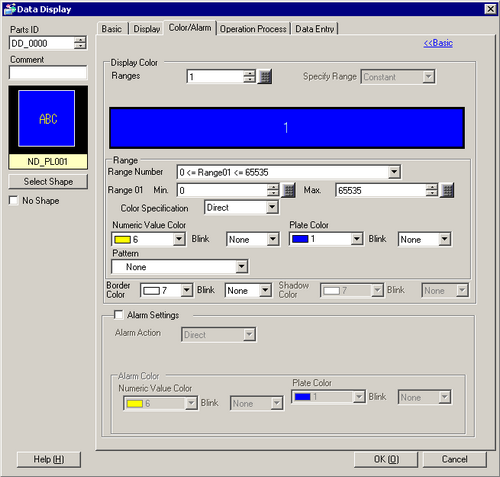Screen dimensions: 500x477
Task: Click the Min. value input field
Action: pyautogui.click(x=222, y=191)
